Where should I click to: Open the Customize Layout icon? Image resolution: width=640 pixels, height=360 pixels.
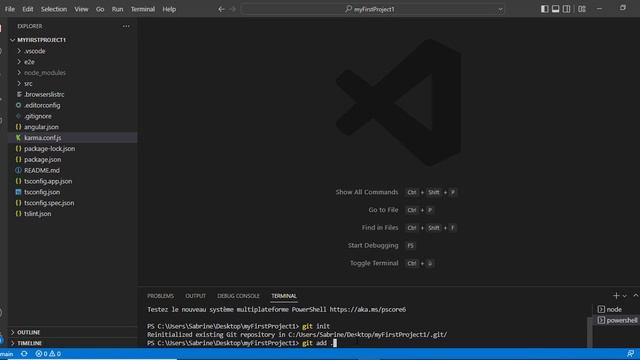point(582,9)
